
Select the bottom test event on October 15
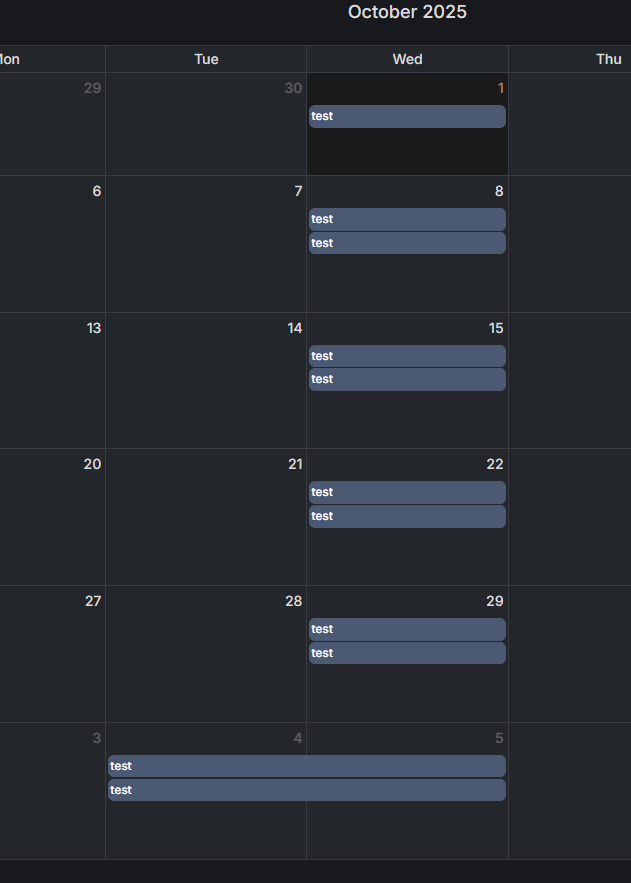[x=407, y=380]
